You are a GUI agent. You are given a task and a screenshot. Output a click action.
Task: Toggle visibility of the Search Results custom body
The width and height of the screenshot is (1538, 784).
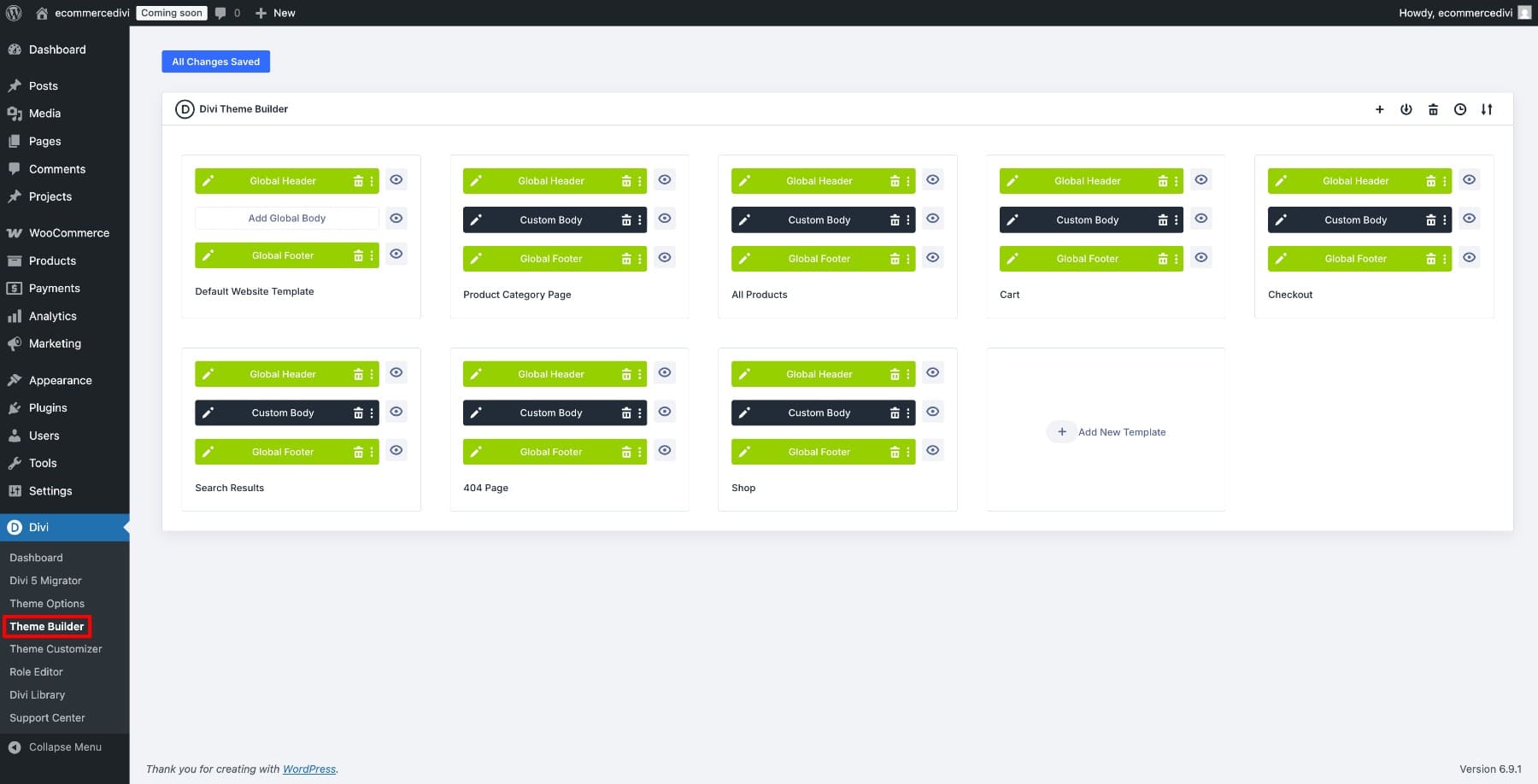click(396, 412)
